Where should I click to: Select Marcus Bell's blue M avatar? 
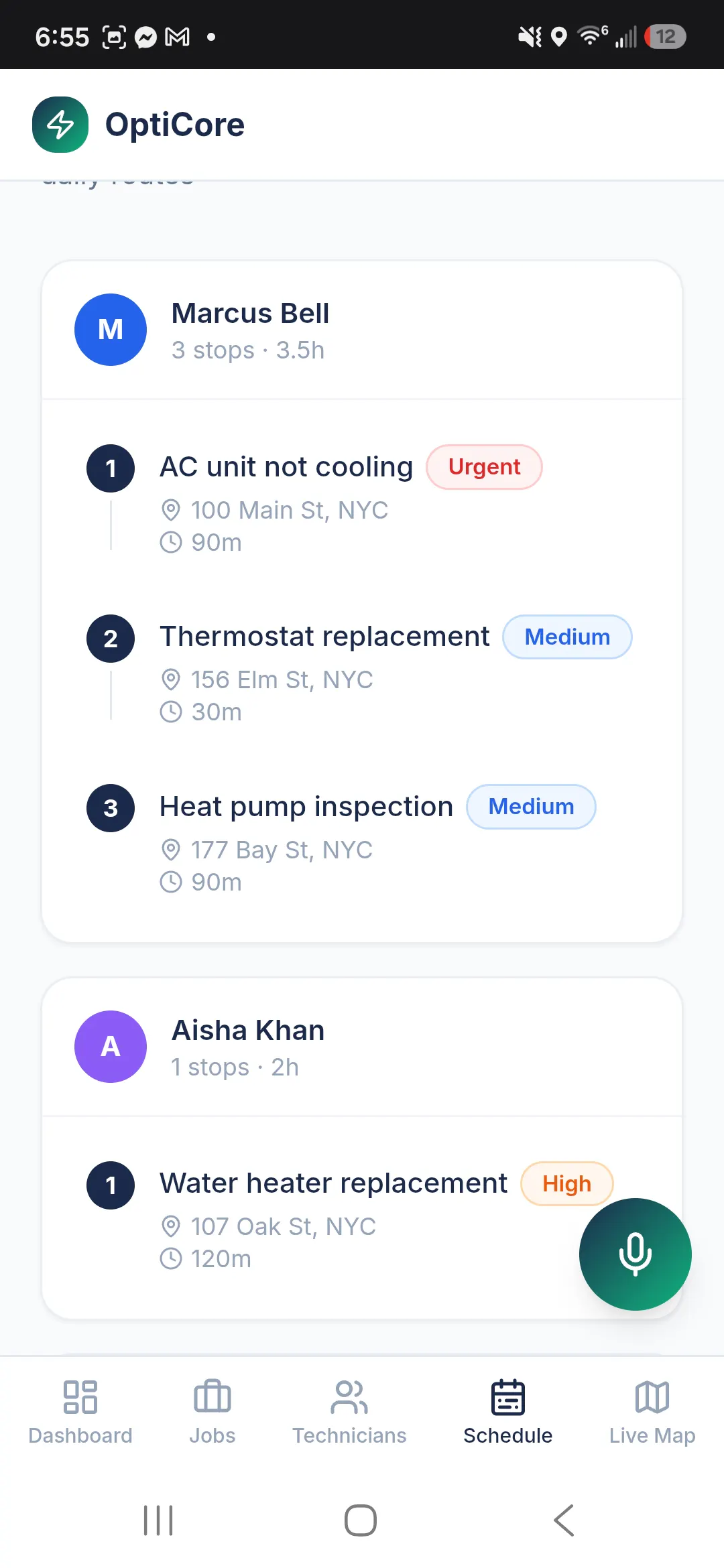111,330
